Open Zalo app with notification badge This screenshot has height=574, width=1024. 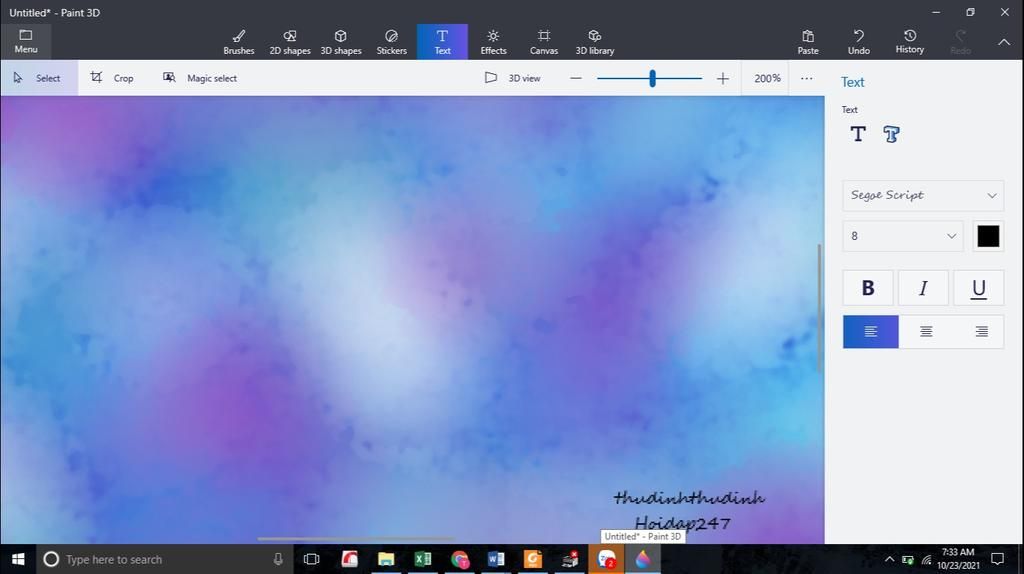tap(606, 559)
